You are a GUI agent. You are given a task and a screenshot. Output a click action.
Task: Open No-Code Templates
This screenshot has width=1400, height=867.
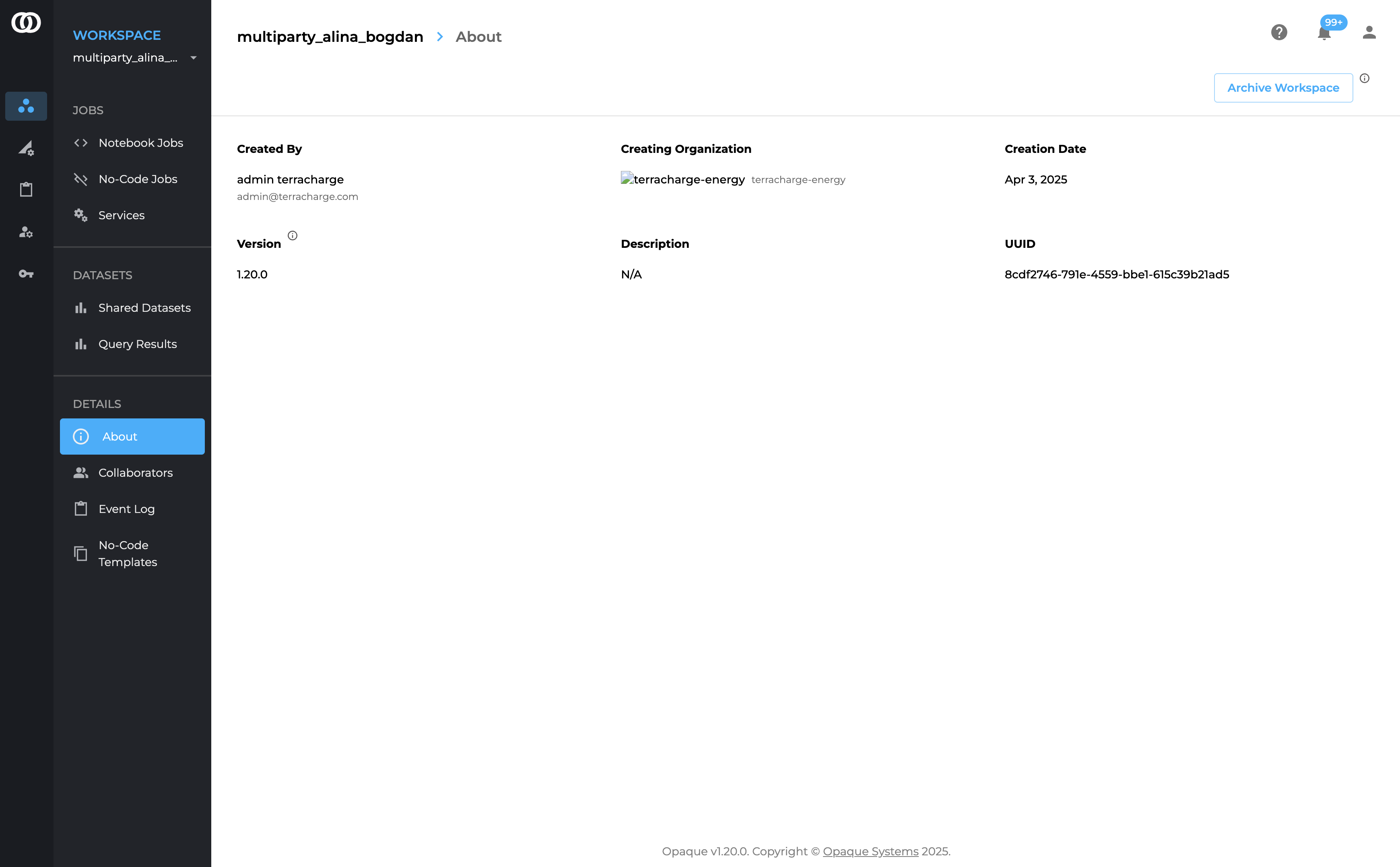coord(132,553)
